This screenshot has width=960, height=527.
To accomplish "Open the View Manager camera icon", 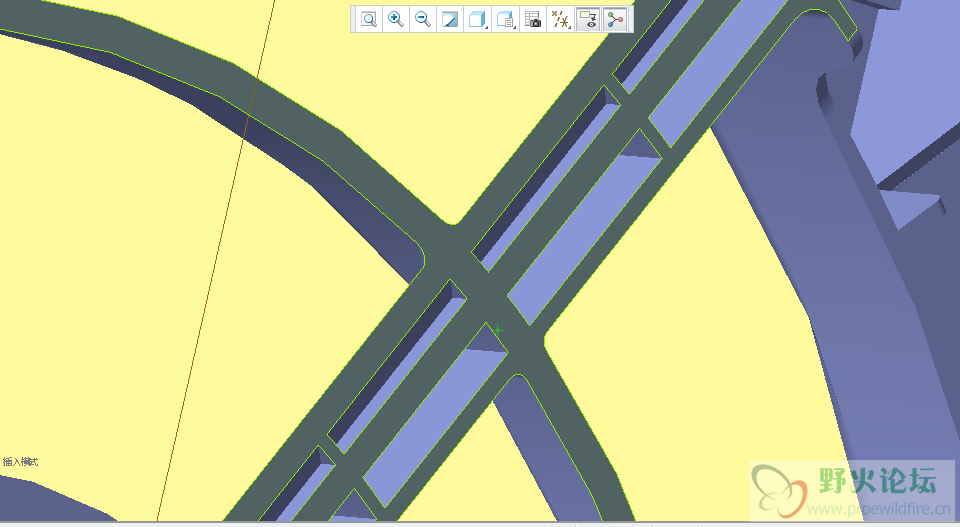I will click(533, 20).
